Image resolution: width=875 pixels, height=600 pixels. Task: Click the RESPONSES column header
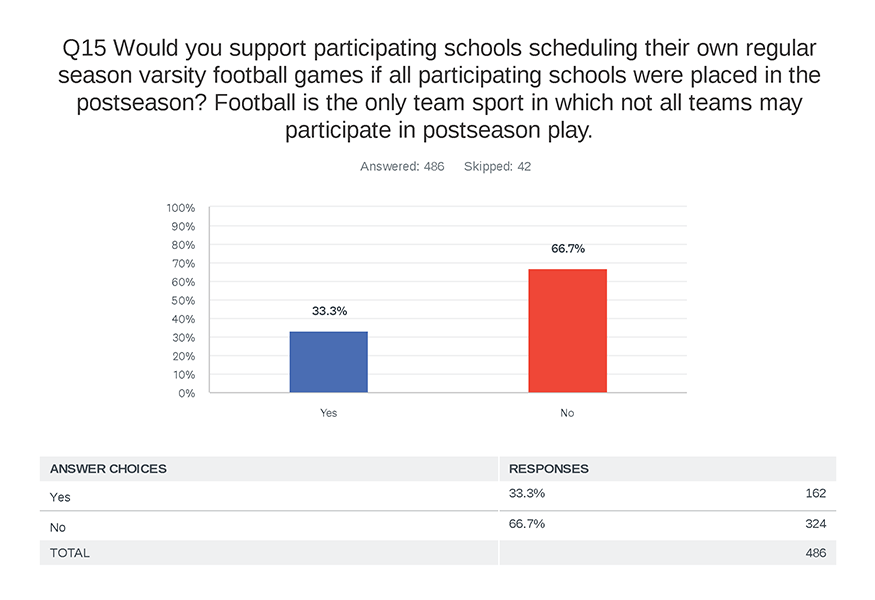coord(549,469)
